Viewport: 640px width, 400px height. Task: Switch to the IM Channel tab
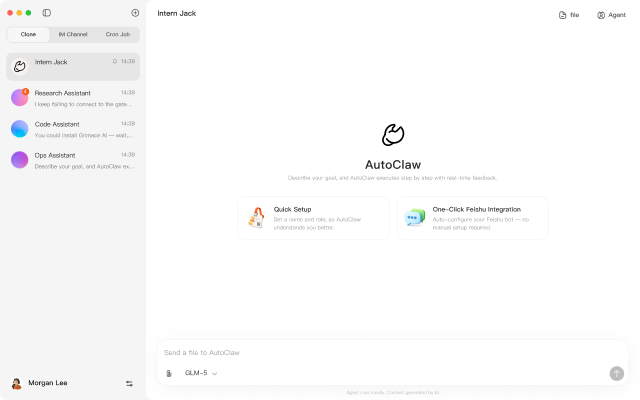coord(73,34)
